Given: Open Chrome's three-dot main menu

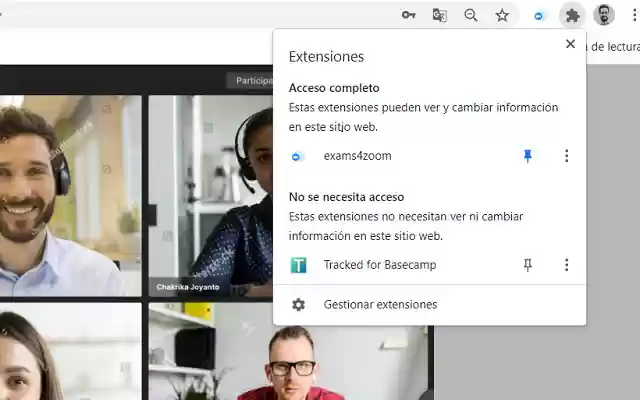Looking at the screenshot, I should (634, 16).
